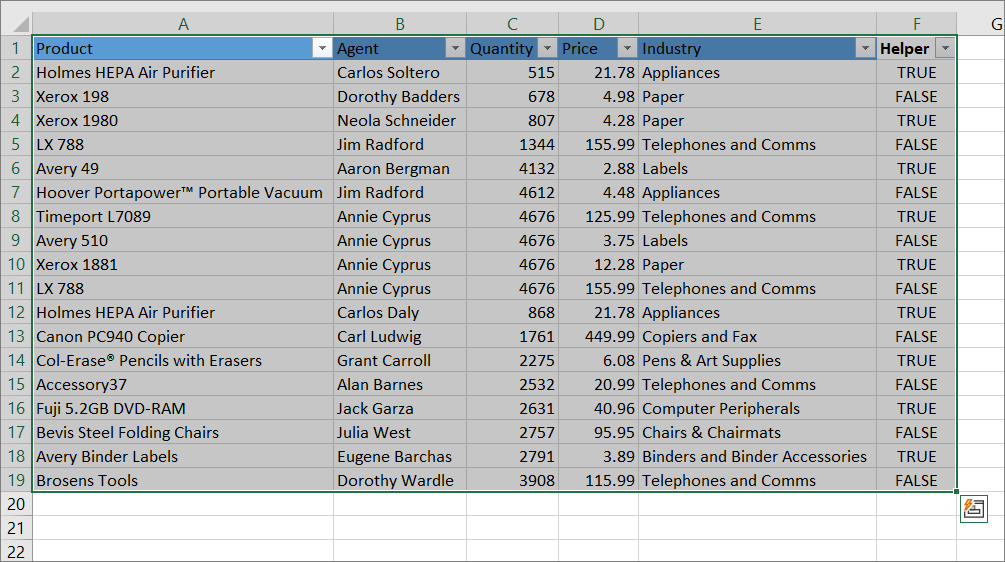Select row 7 header
1005x562 pixels.
16,192
